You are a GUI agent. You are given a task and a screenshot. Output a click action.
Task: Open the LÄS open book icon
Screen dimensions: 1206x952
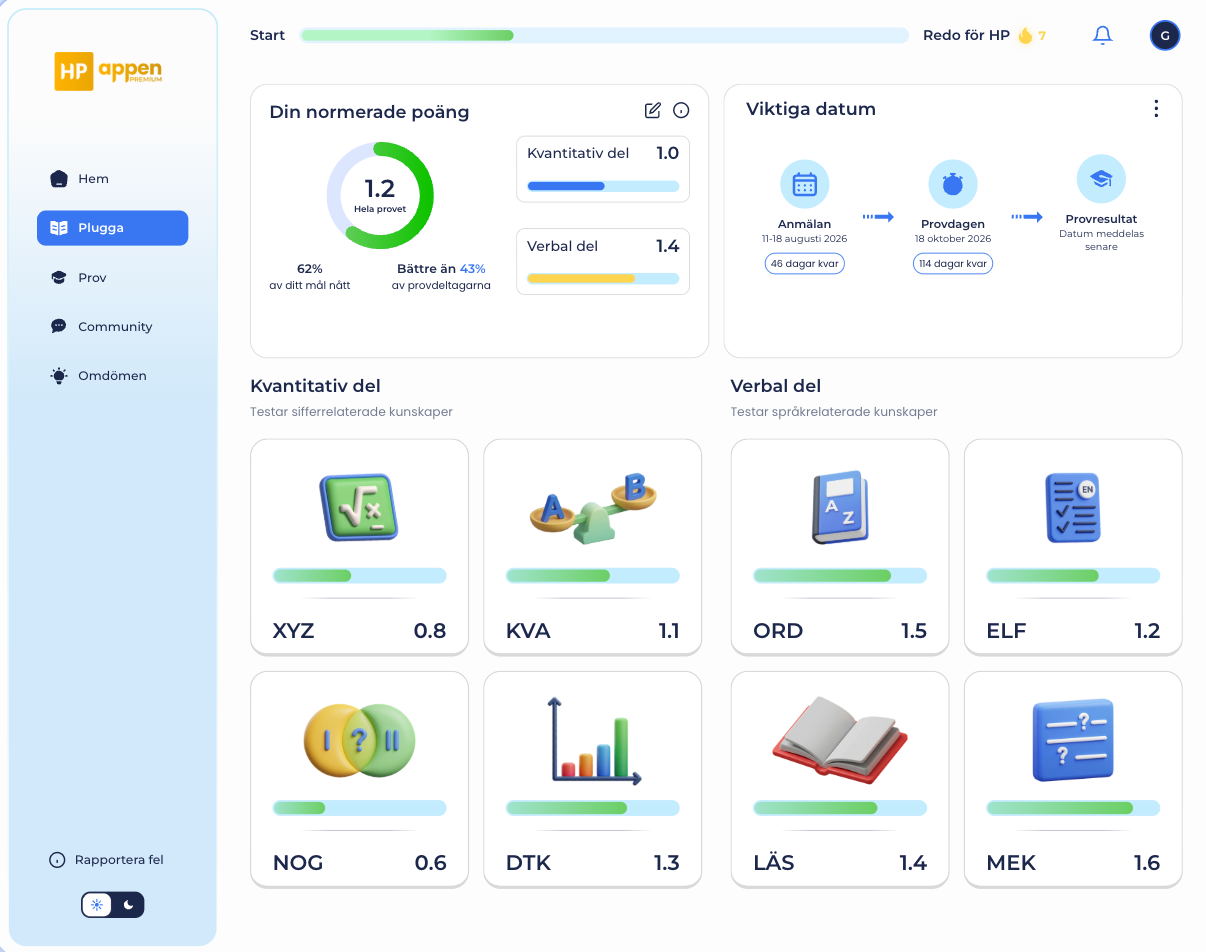coord(840,740)
